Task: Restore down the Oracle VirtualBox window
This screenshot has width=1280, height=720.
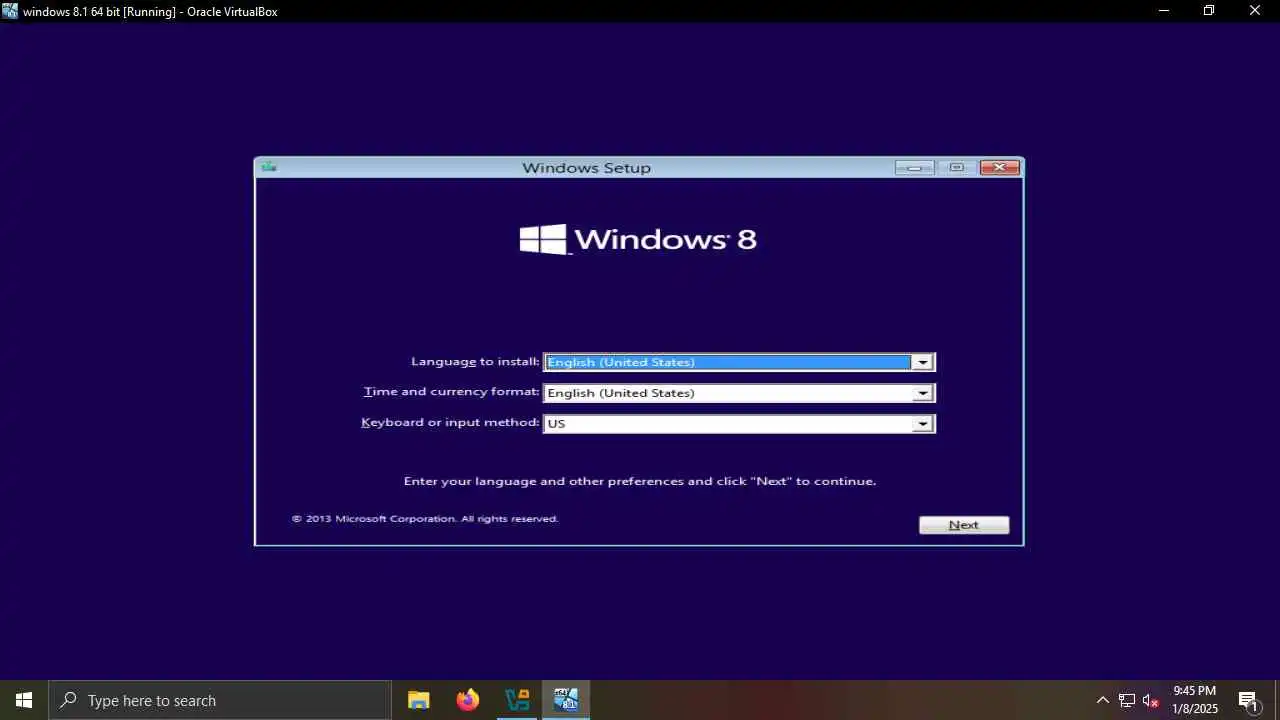Action: [1209, 11]
